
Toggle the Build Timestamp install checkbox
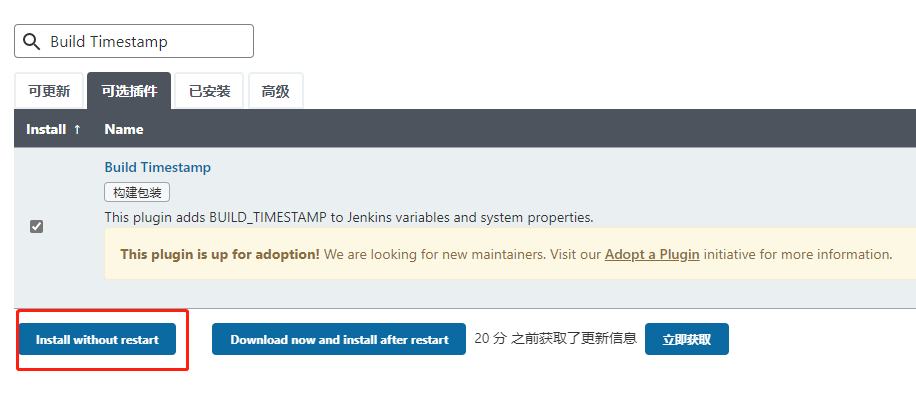(x=37, y=226)
